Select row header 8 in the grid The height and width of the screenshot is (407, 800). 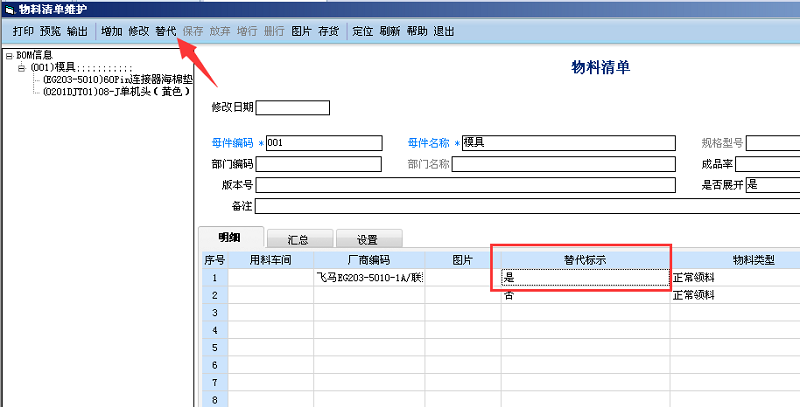215,400
